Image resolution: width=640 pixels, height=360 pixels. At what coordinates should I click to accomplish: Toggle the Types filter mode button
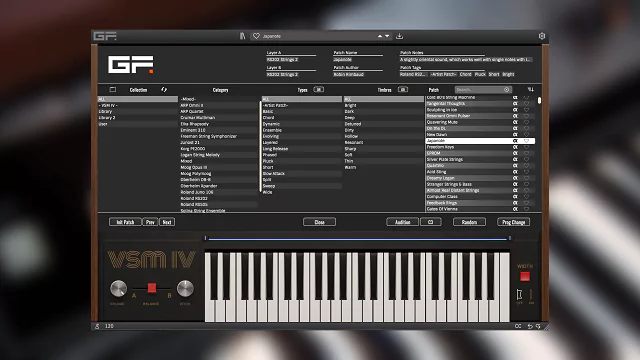[x=319, y=89]
